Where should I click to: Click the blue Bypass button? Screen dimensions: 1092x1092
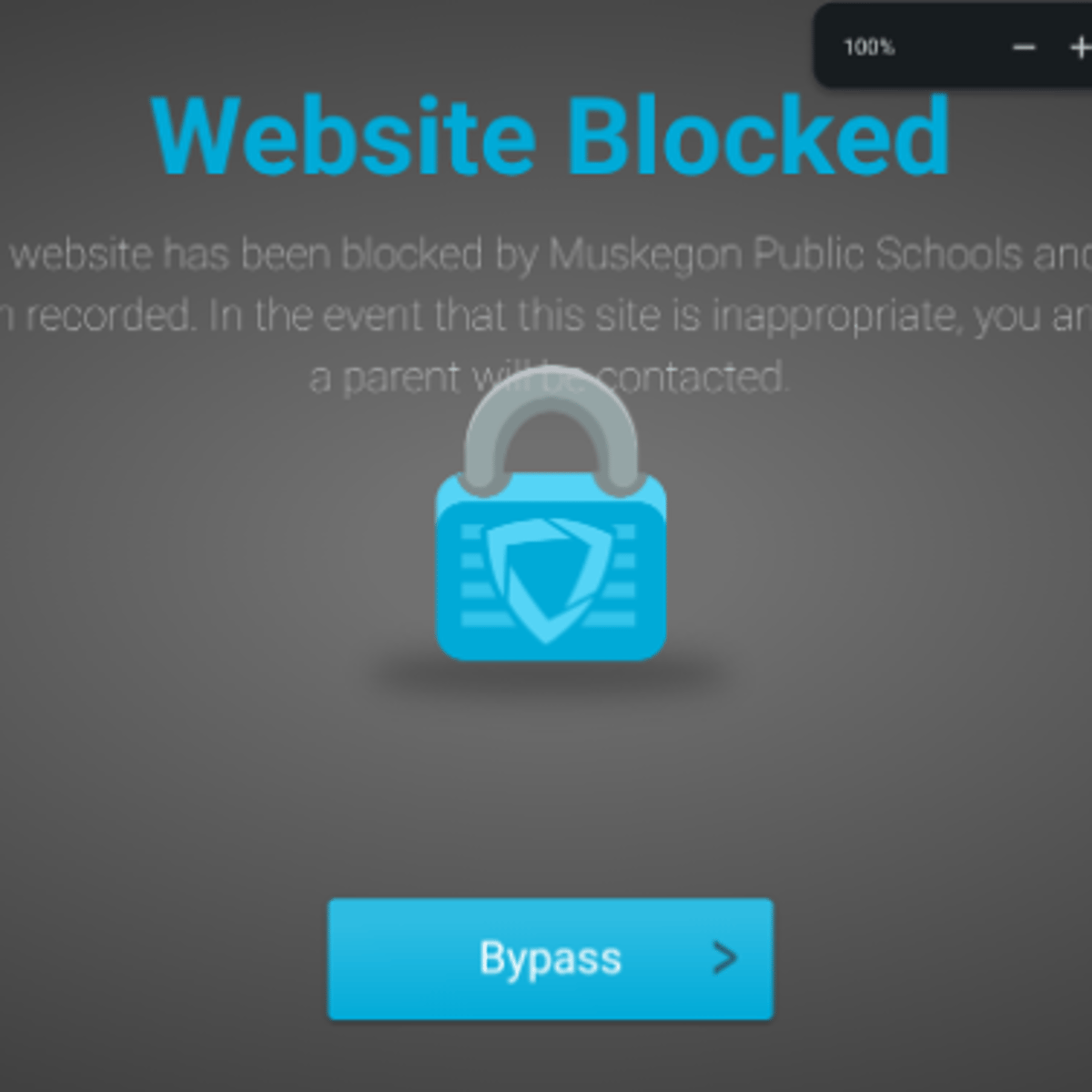550,959
